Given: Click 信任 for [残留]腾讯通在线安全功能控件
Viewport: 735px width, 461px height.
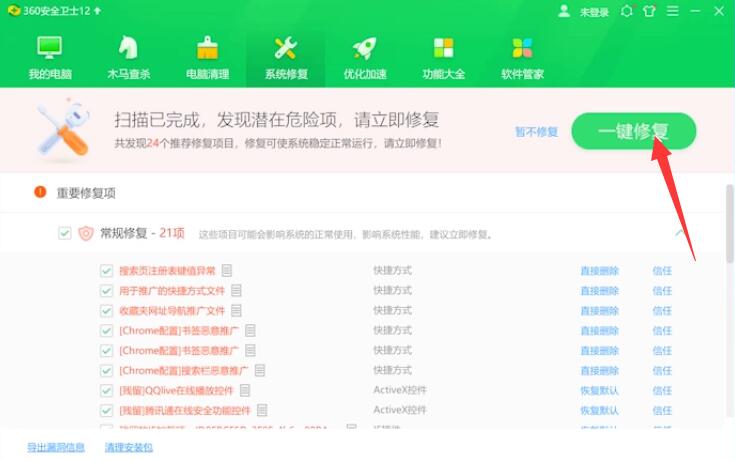Looking at the screenshot, I should pos(662,410).
